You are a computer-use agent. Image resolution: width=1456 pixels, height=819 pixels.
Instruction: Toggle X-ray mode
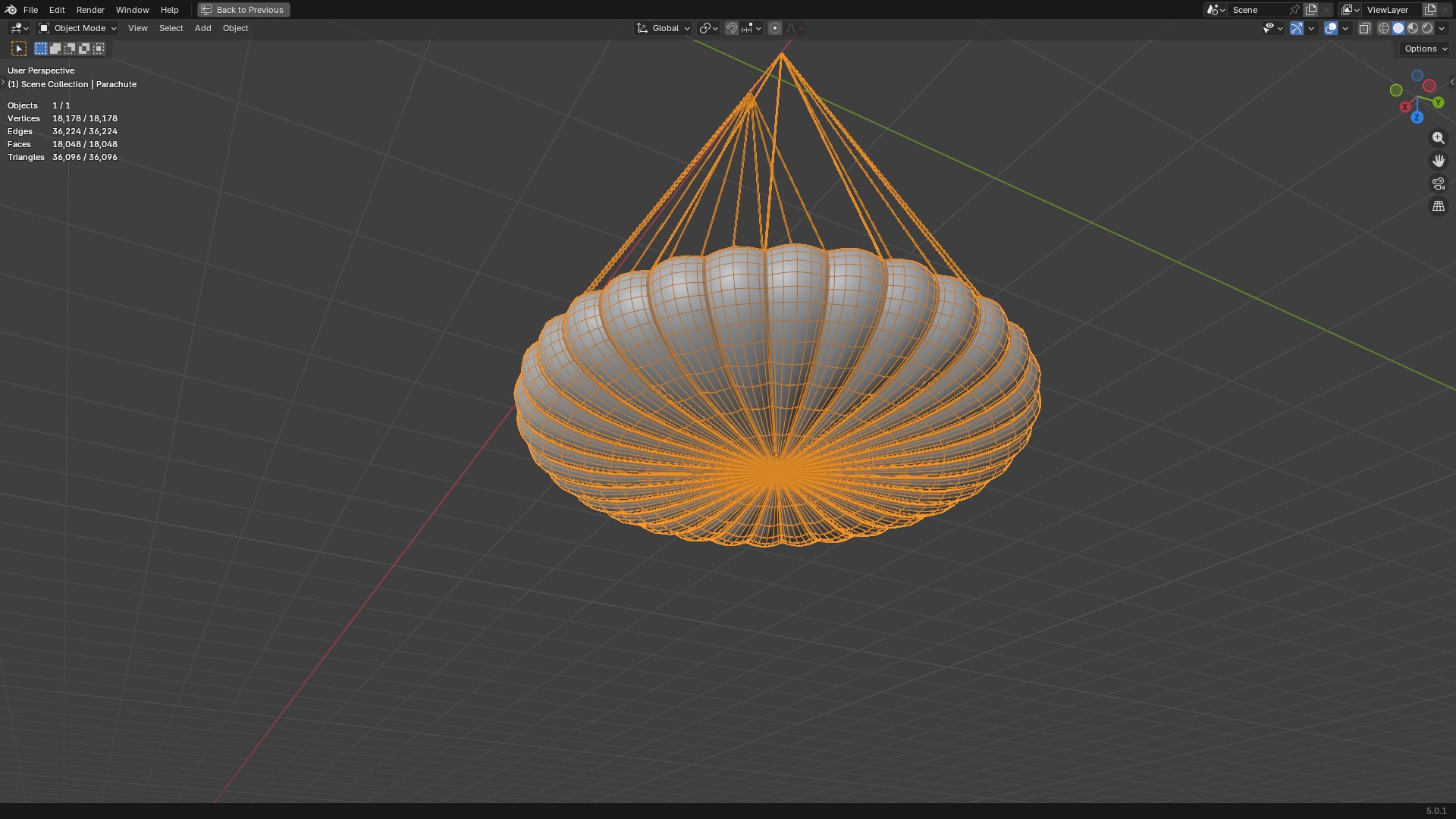point(1364,28)
